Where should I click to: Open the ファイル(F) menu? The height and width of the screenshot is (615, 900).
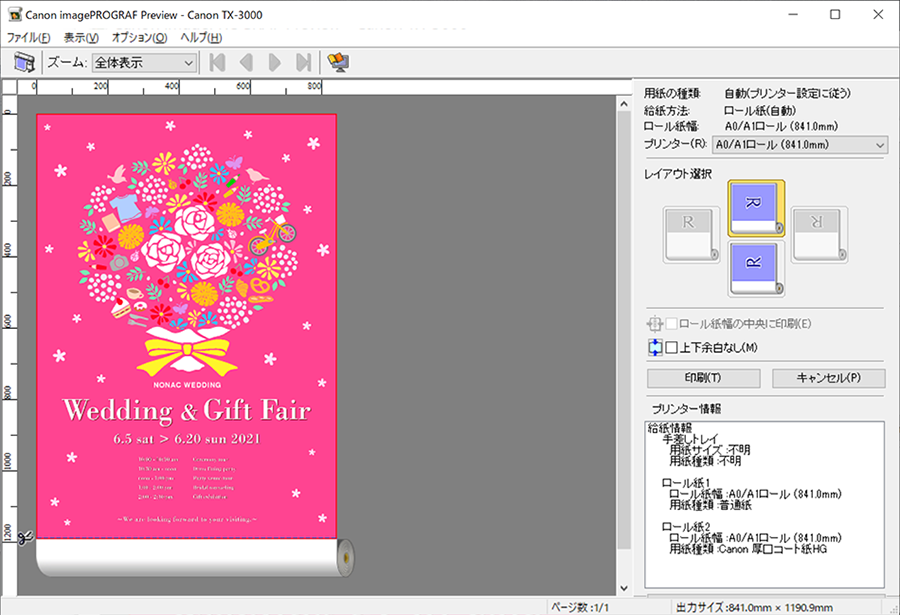(28, 37)
